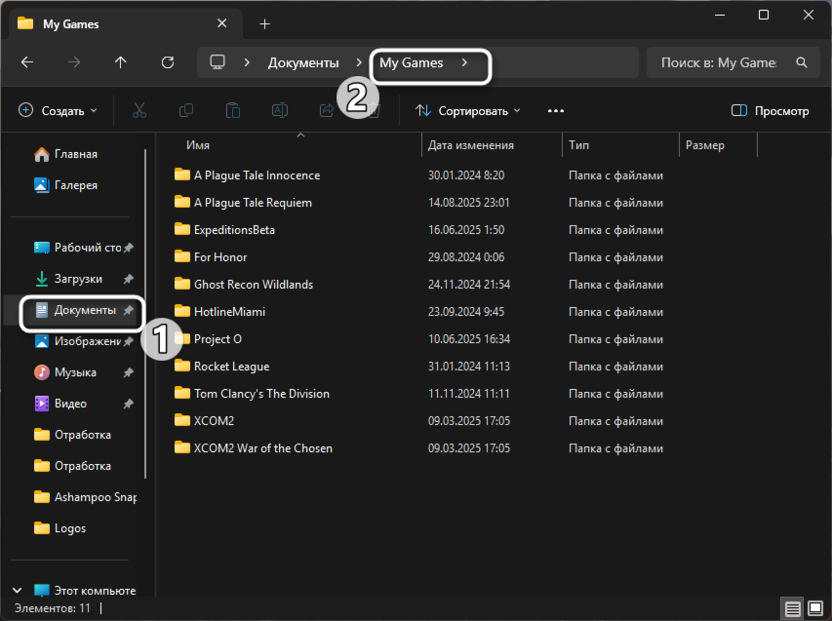Open the Сортировать dropdown
This screenshot has width=832, height=621.
[x=468, y=111]
